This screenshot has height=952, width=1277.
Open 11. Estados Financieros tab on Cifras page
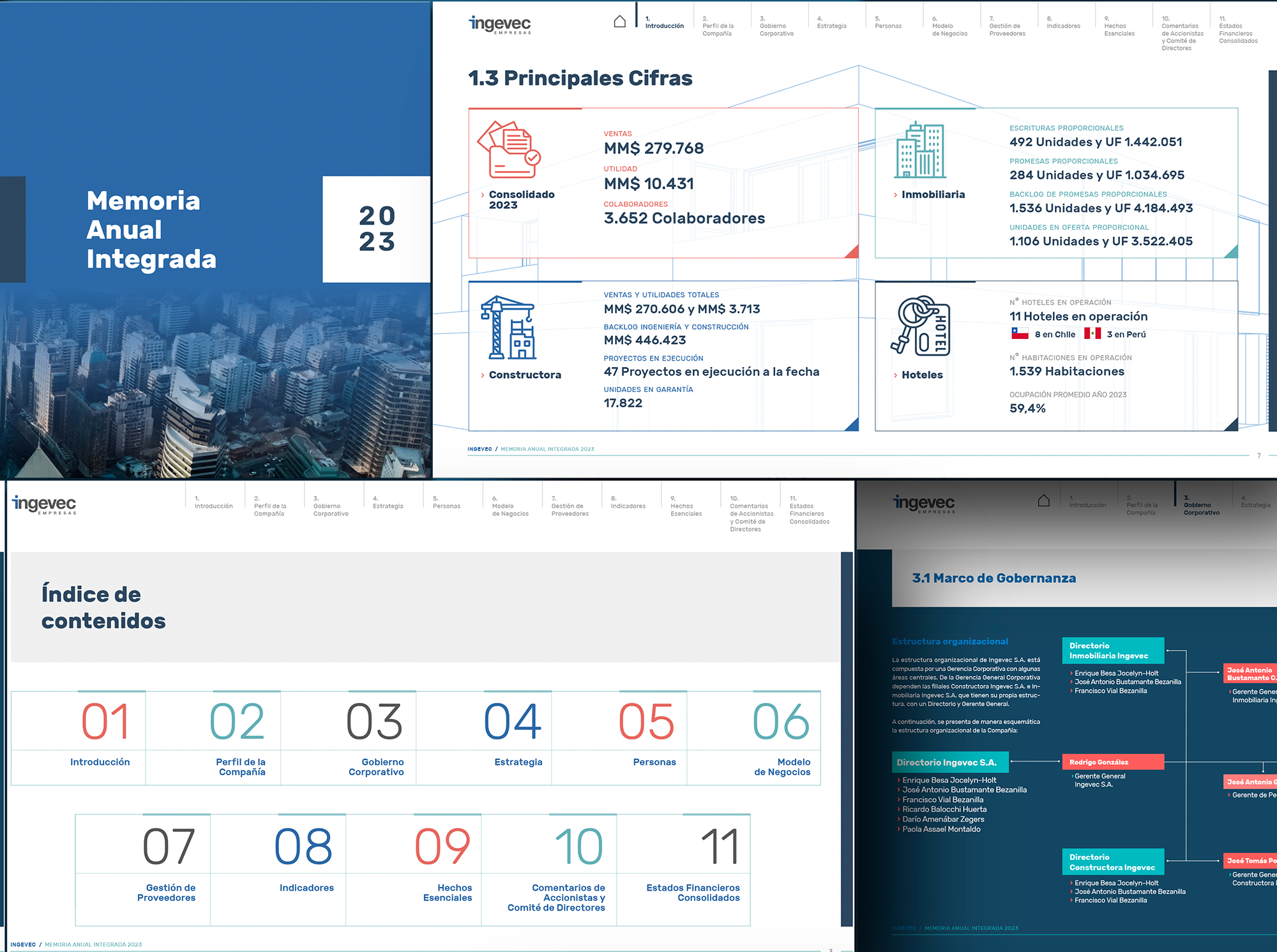click(x=1238, y=30)
